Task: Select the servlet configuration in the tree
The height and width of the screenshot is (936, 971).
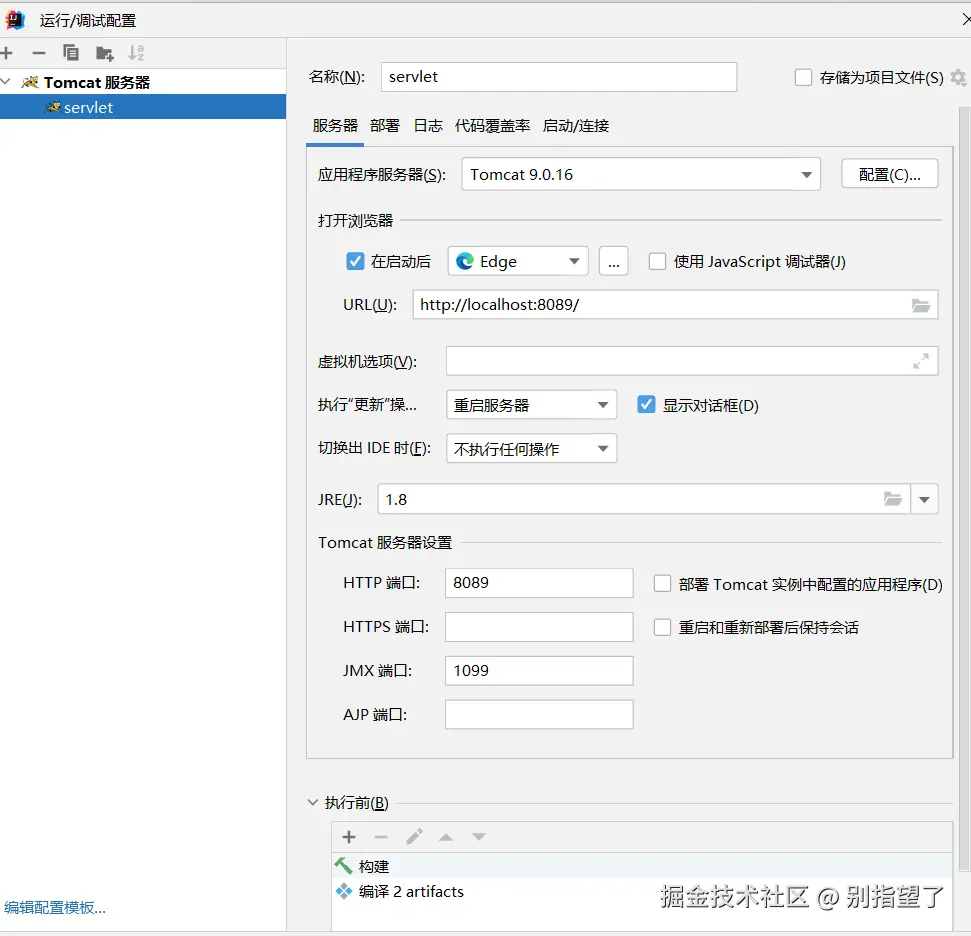Action: [x=143, y=107]
